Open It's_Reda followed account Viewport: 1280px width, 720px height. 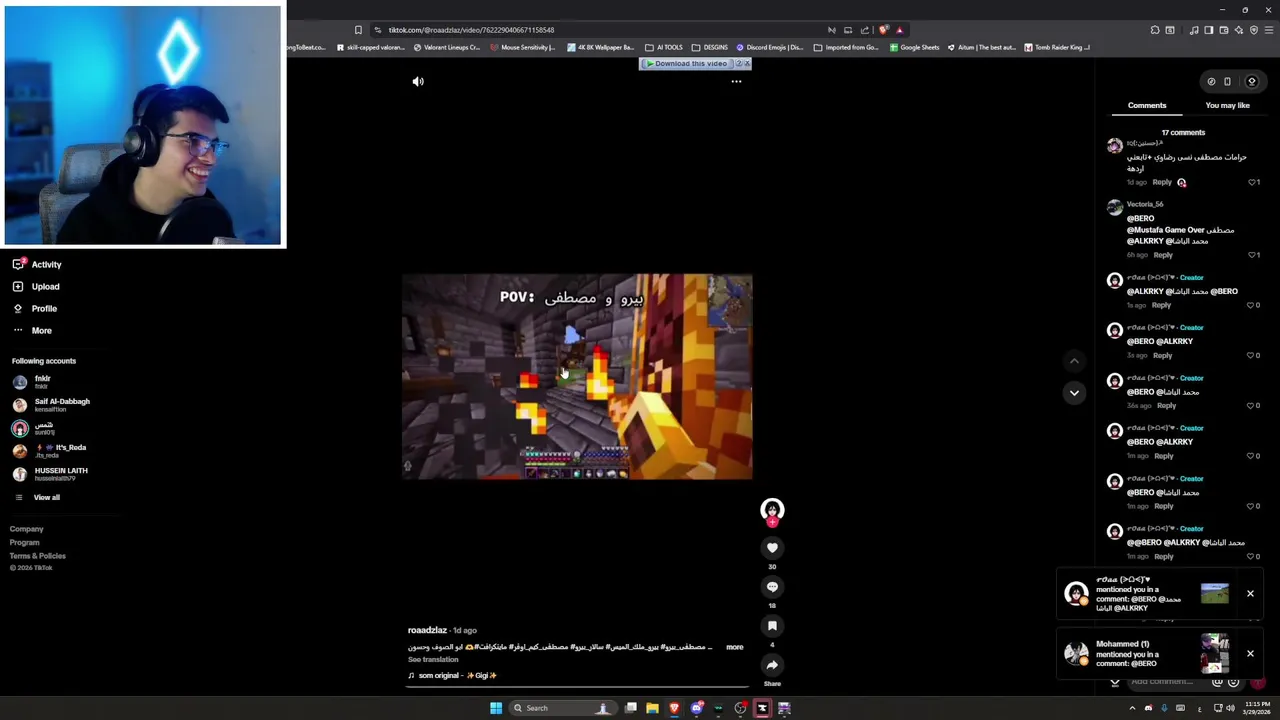(x=50, y=451)
